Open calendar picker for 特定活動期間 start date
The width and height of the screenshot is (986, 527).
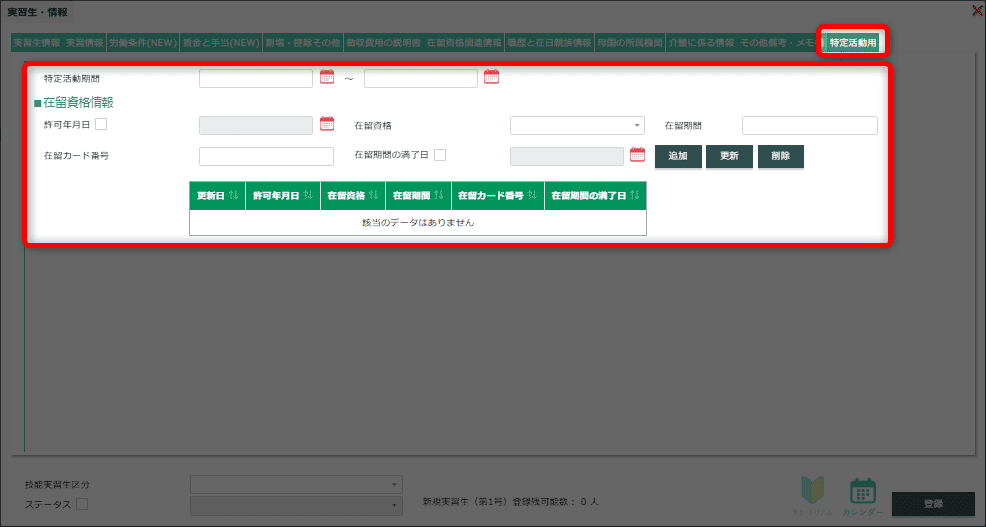coord(327,77)
